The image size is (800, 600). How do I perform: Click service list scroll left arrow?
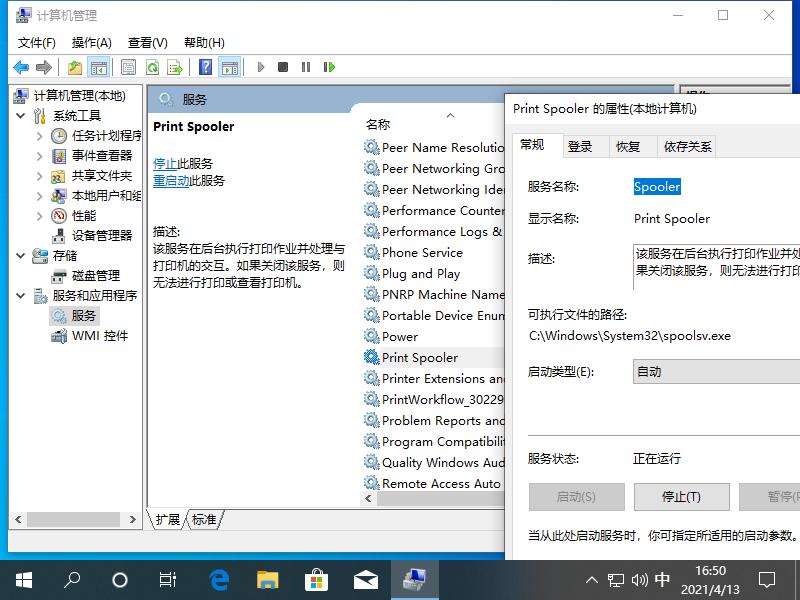point(368,498)
